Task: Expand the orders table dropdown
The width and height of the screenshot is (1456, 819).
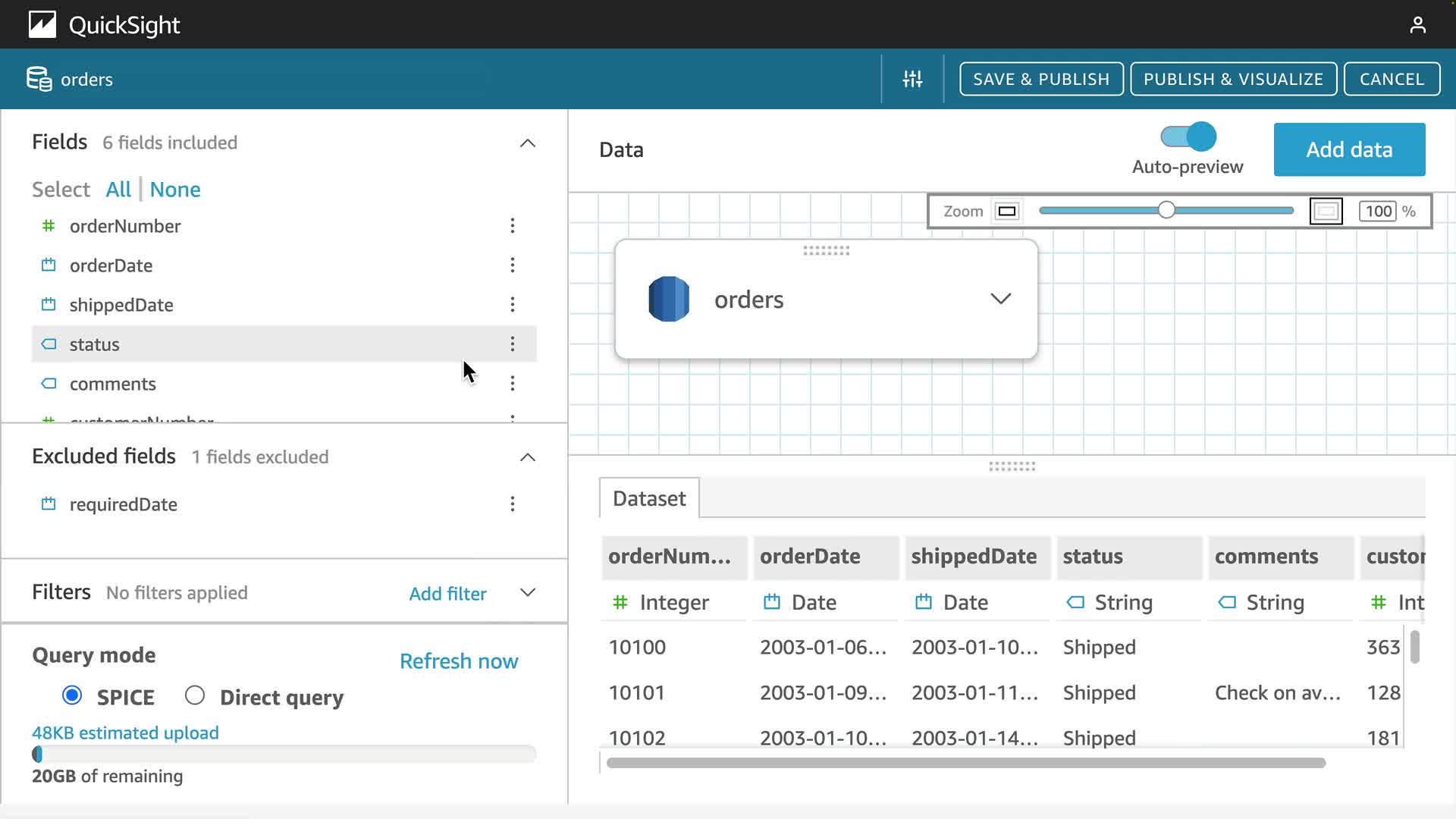Action: click(1000, 299)
